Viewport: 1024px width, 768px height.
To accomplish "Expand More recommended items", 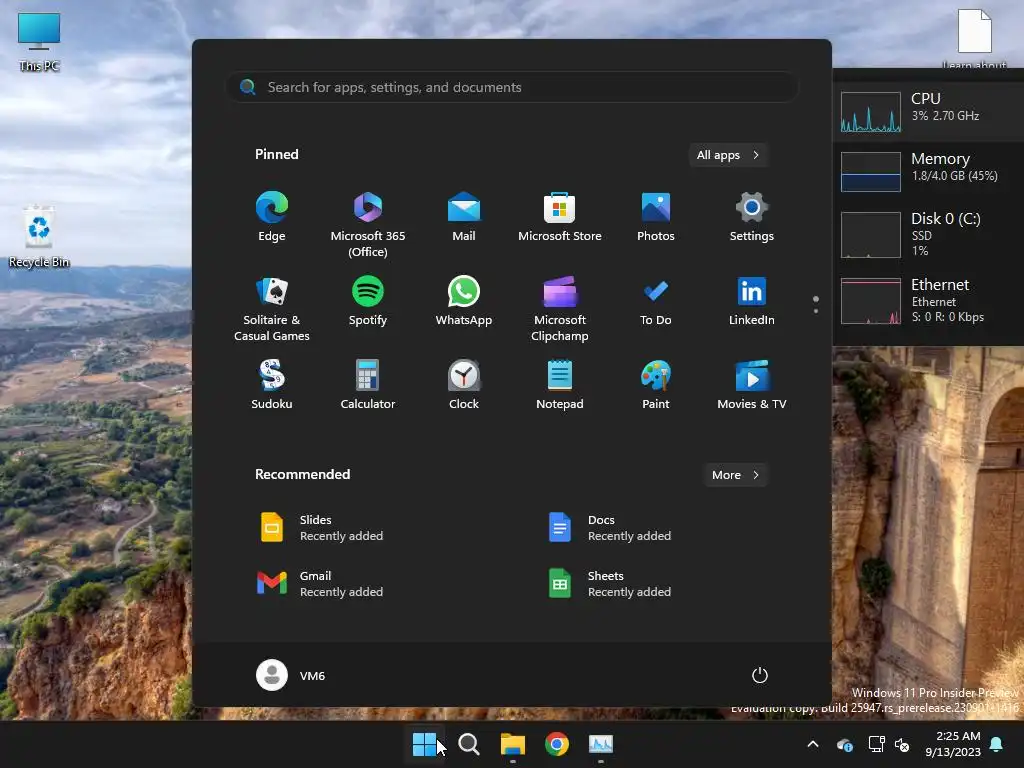I will (736, 475).
